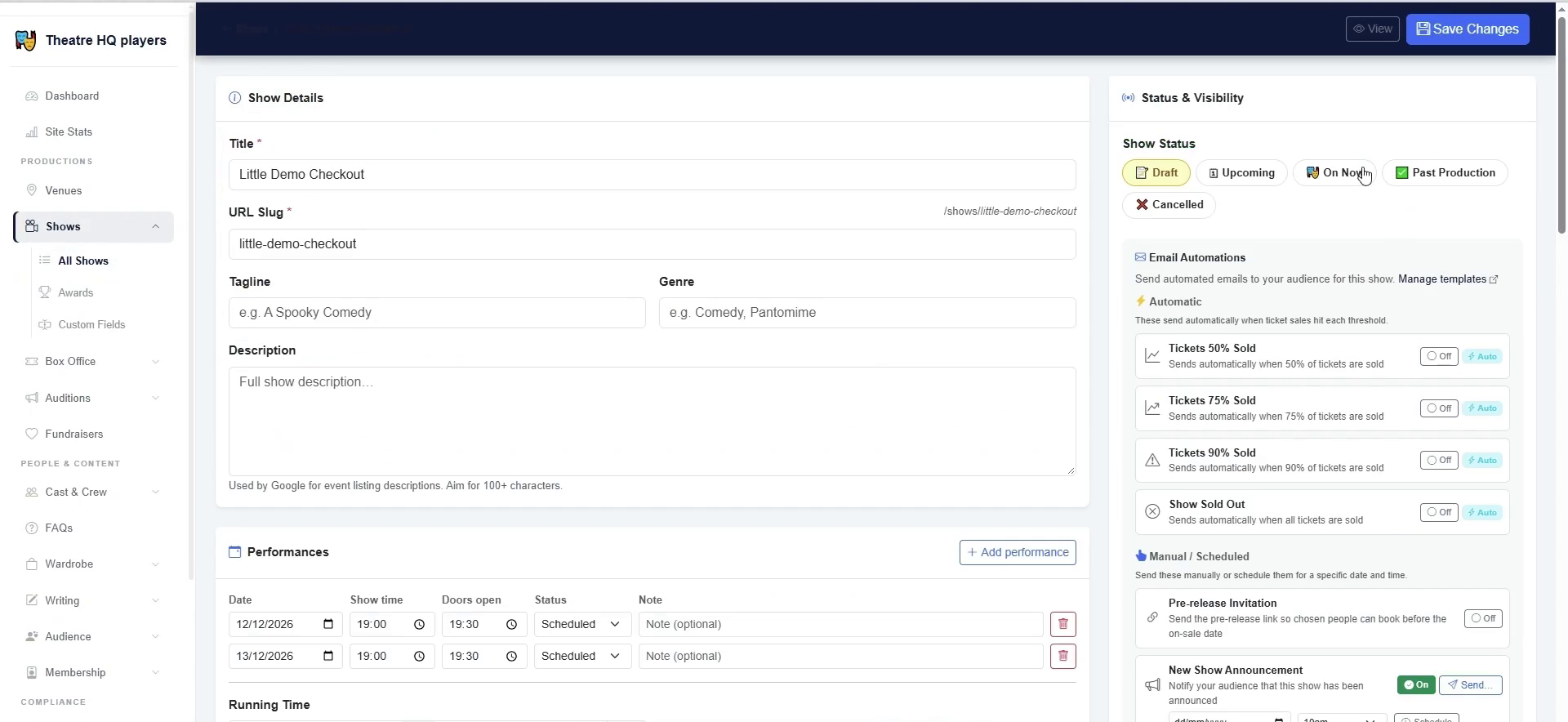Toggle Tickets 50% Sold email on
The height and width of the screenshot is (722, 1568).
[x=1438, y=356]
